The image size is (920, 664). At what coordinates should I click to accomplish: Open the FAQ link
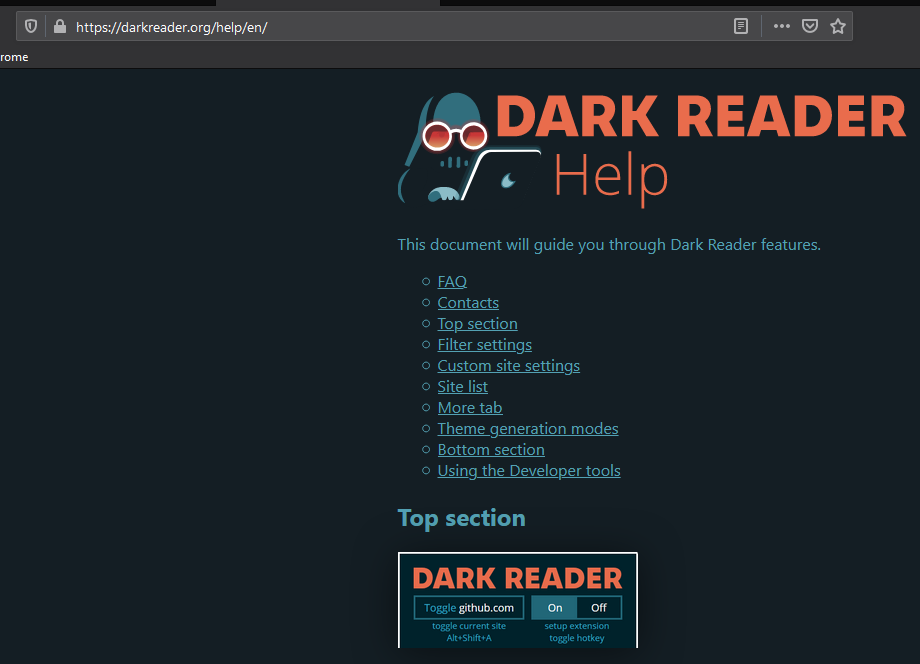[452, 282]
